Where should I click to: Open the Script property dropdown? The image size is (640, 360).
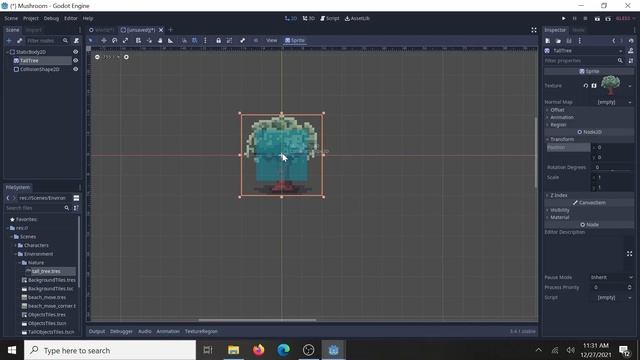pyautogui.click(x=611, y=298)
